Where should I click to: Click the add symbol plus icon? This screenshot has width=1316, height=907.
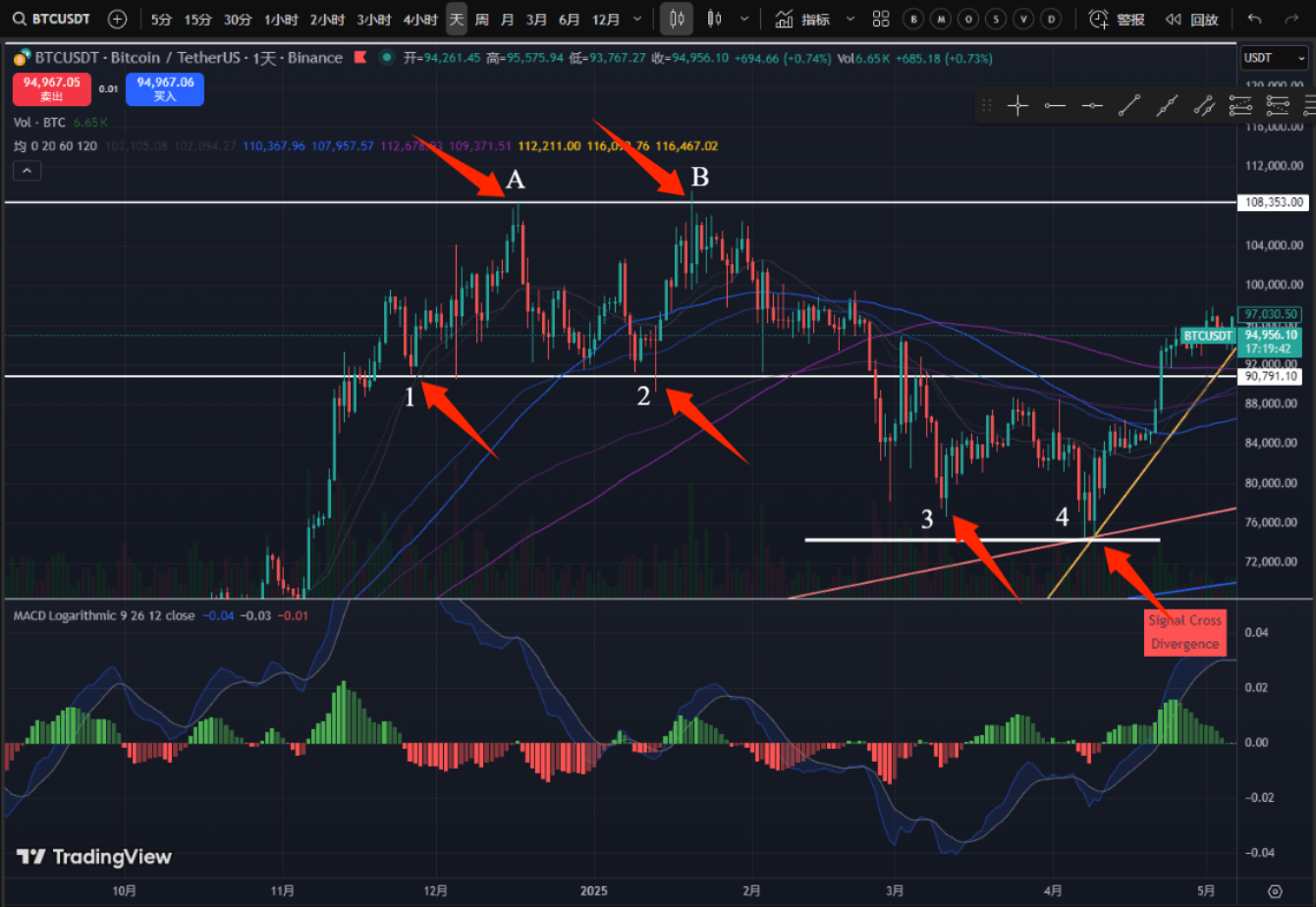[x=117, y=19]
